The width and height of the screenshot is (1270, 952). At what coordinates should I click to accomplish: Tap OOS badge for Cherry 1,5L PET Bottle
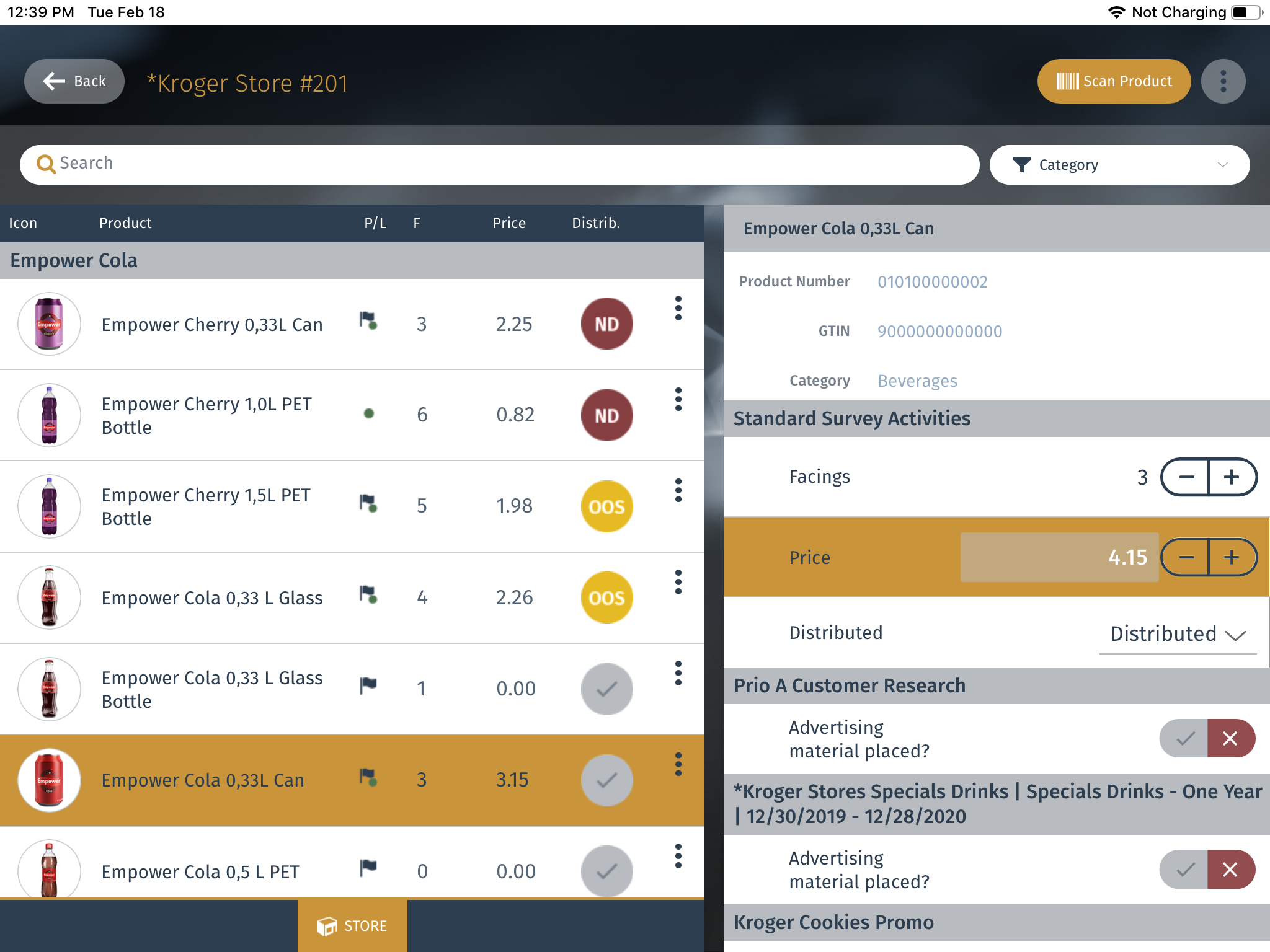coord(606,506)
